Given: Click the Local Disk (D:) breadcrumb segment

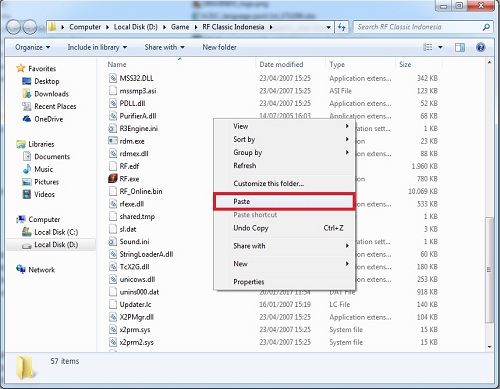Looking at the screenshot, I should pos(135,27).
